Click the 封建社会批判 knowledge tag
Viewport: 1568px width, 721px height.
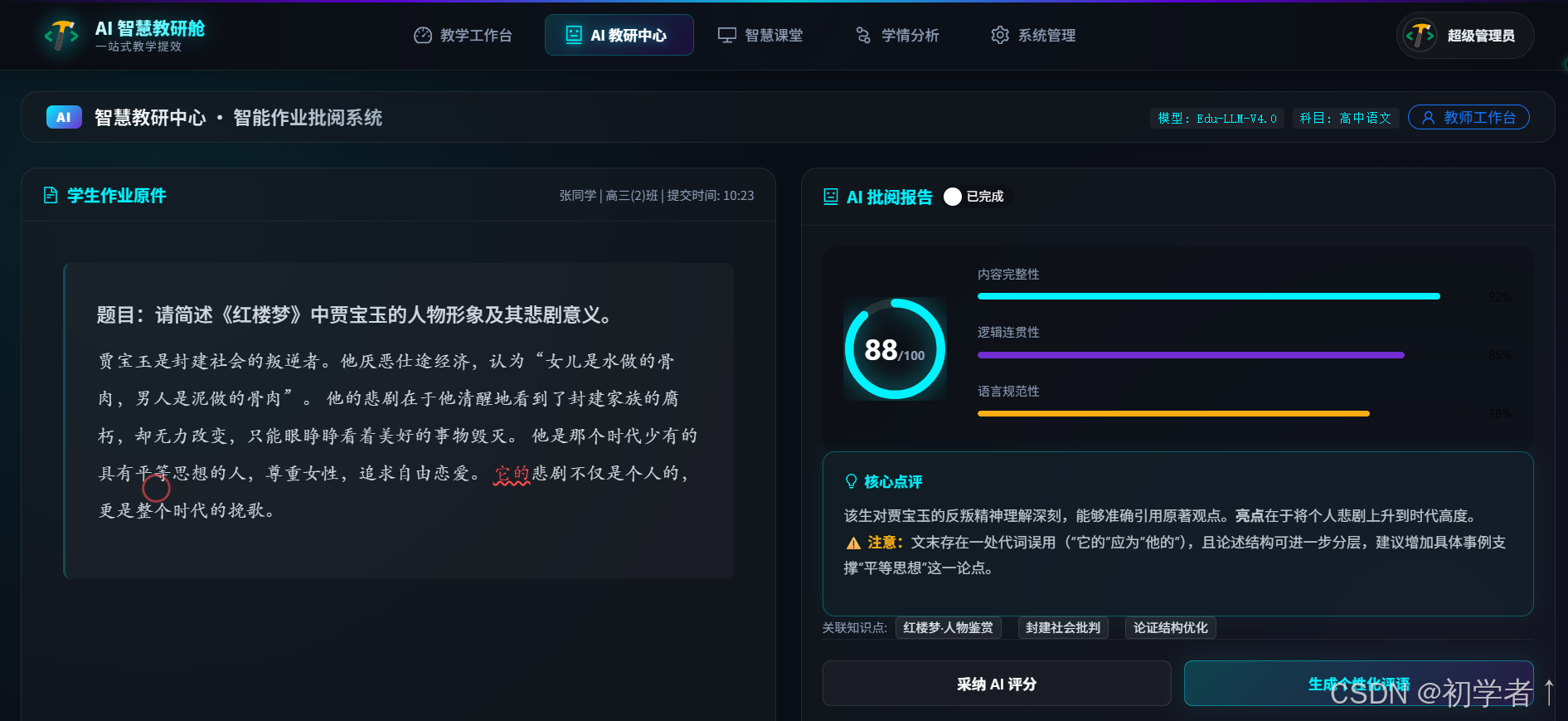click(1063, 628)
